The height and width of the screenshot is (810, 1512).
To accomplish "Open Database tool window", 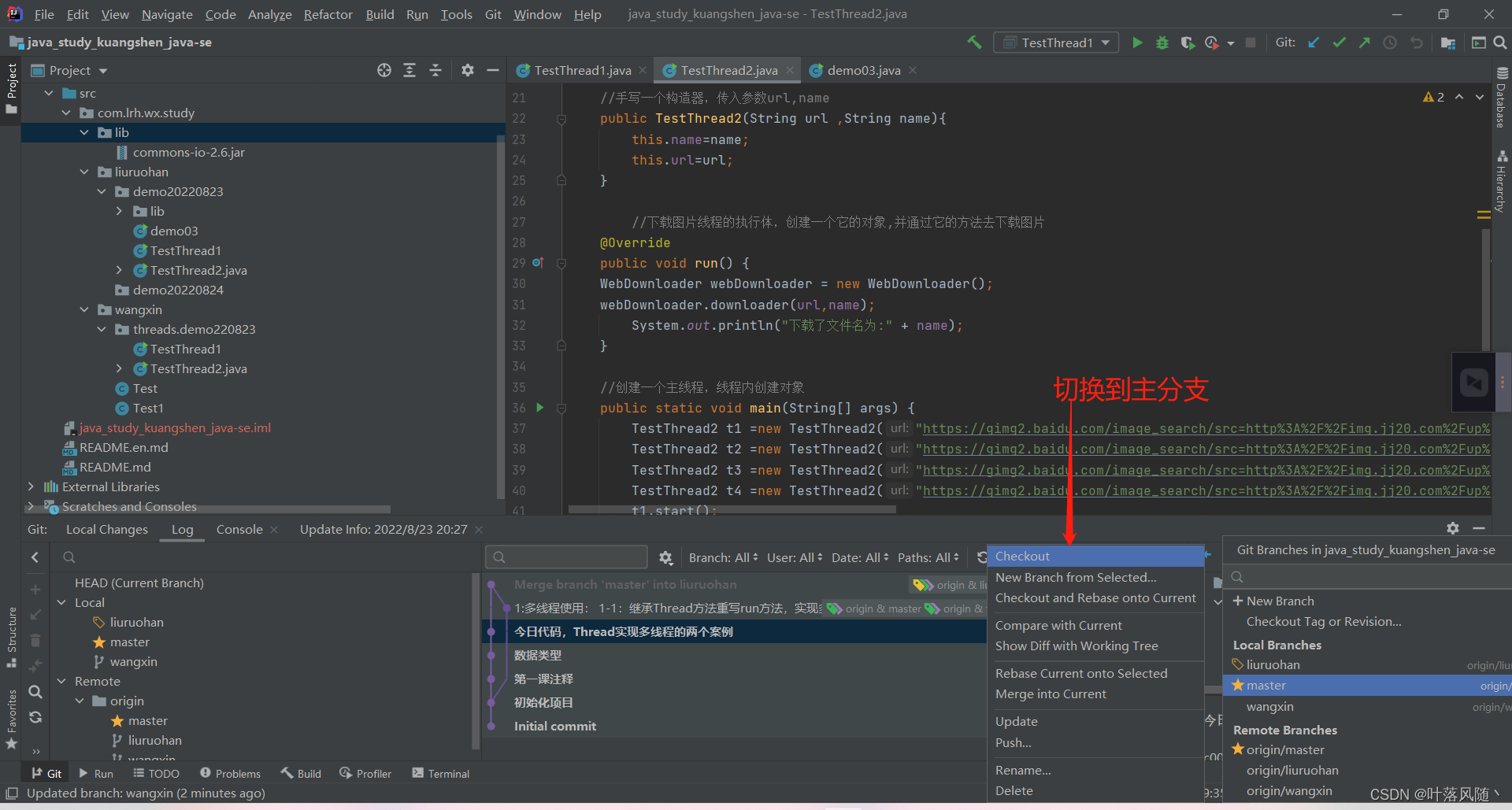I will click(1502, 97).
